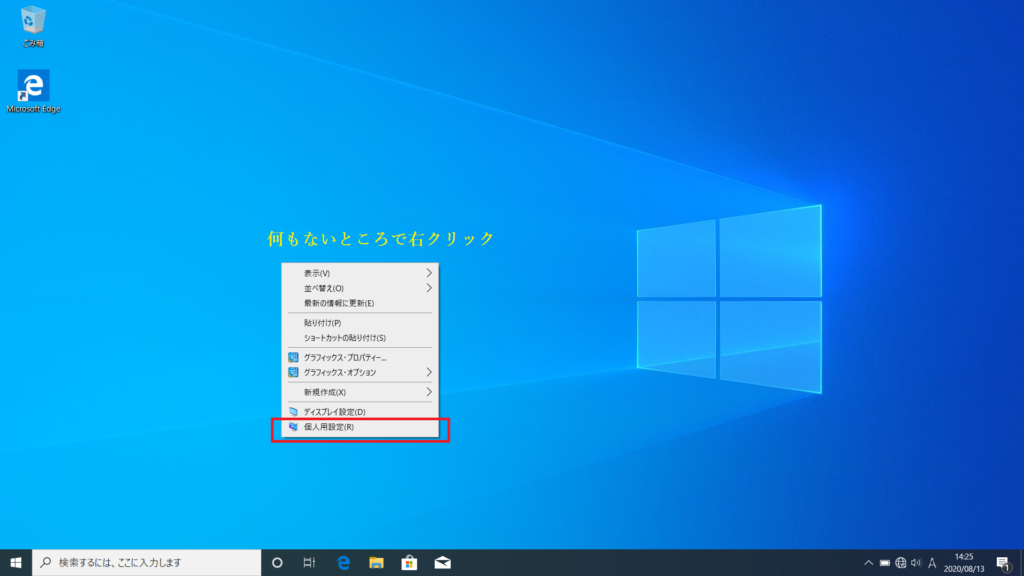The image size is (1024, 576).
Task: Expand the arrow beside グラフィックス・オプション
Action: 429,372
